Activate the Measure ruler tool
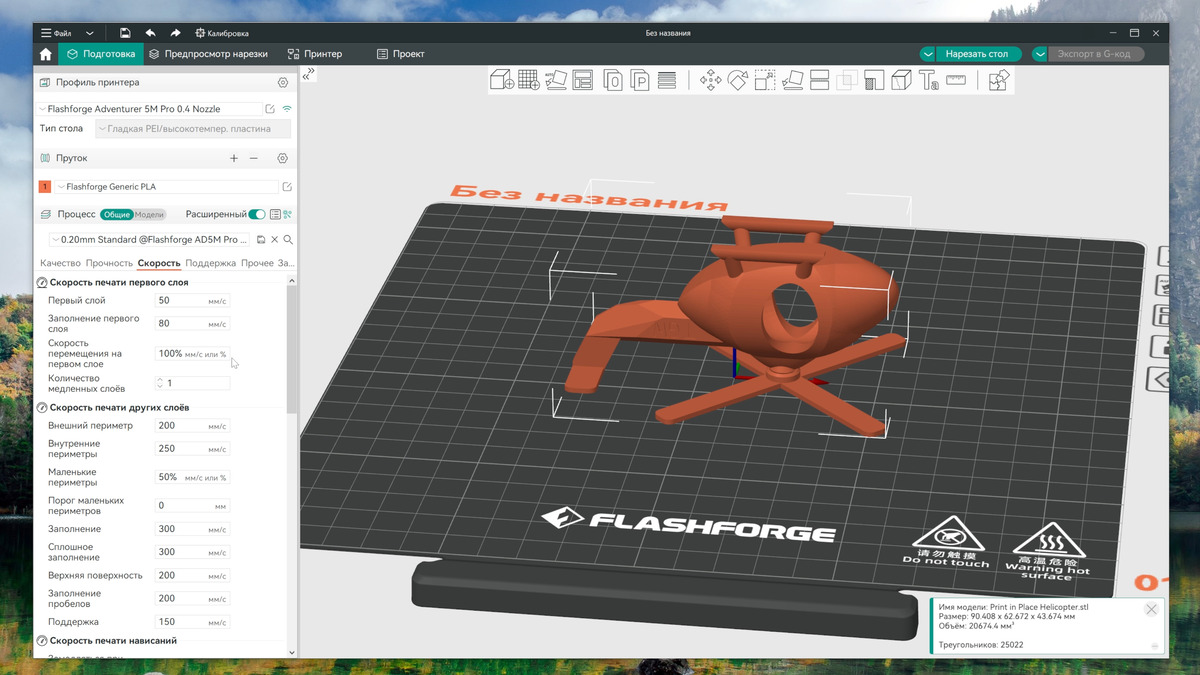The image size is (1200, 675). [955, 80]
